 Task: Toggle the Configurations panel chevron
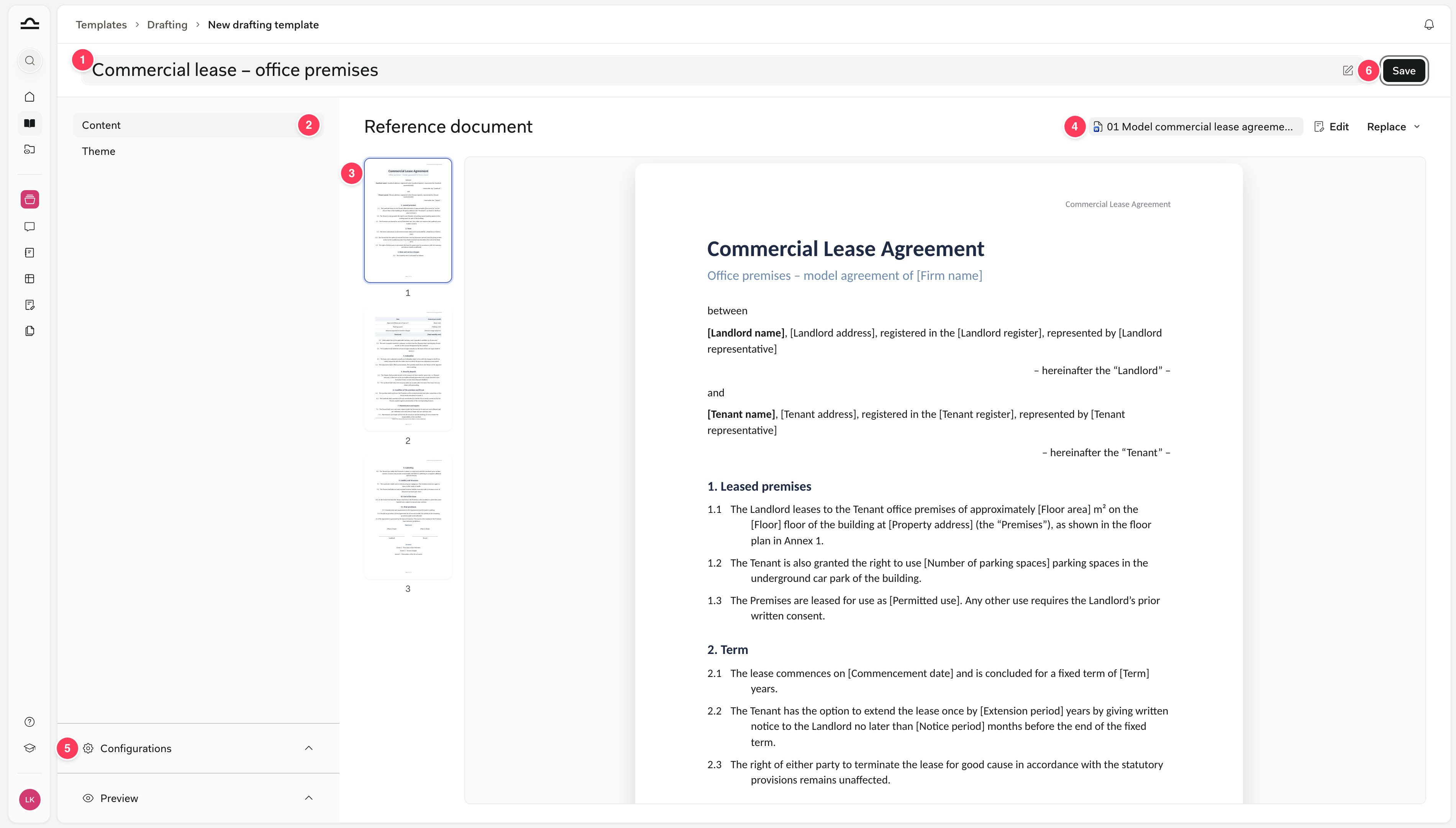coord(308,748)
